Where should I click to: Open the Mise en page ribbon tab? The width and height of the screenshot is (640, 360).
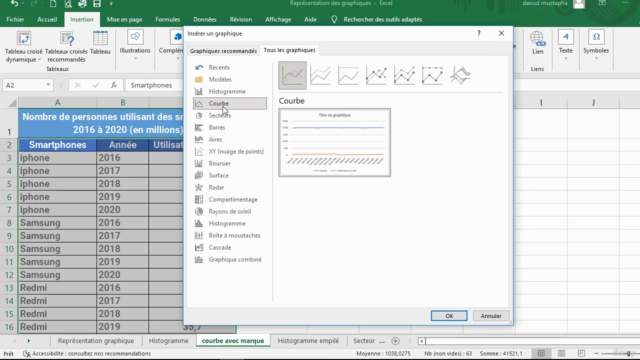124,19
